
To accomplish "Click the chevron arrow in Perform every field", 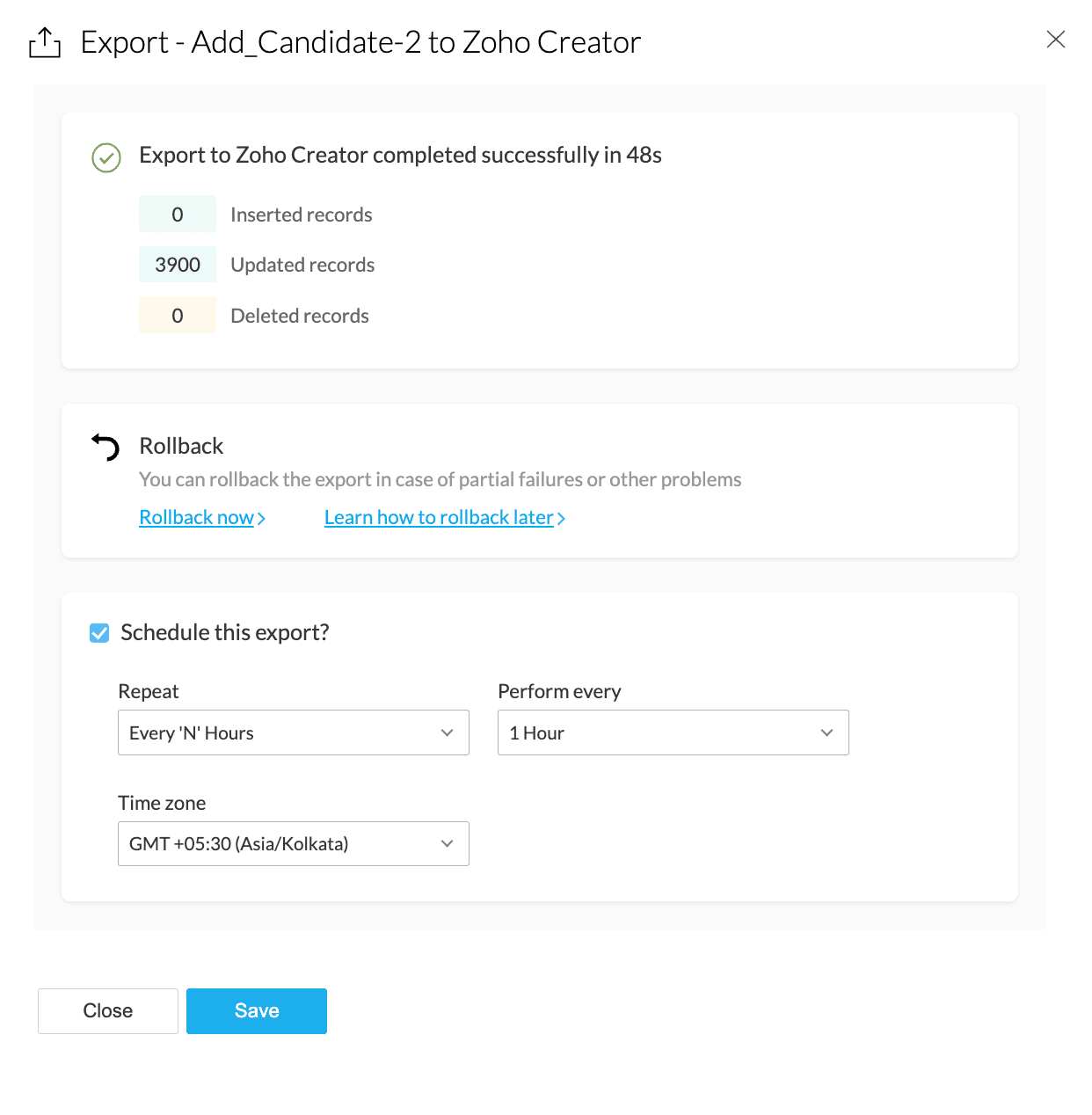I will [826, 732].
